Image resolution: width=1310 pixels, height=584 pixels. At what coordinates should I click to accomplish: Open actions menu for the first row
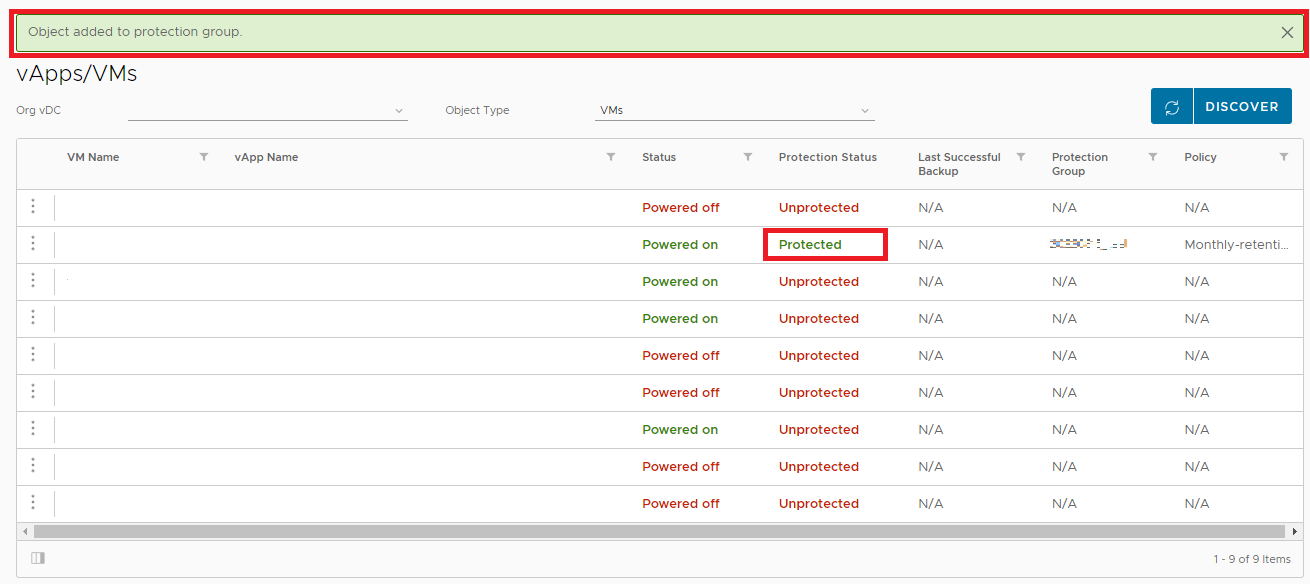point(33,207)
